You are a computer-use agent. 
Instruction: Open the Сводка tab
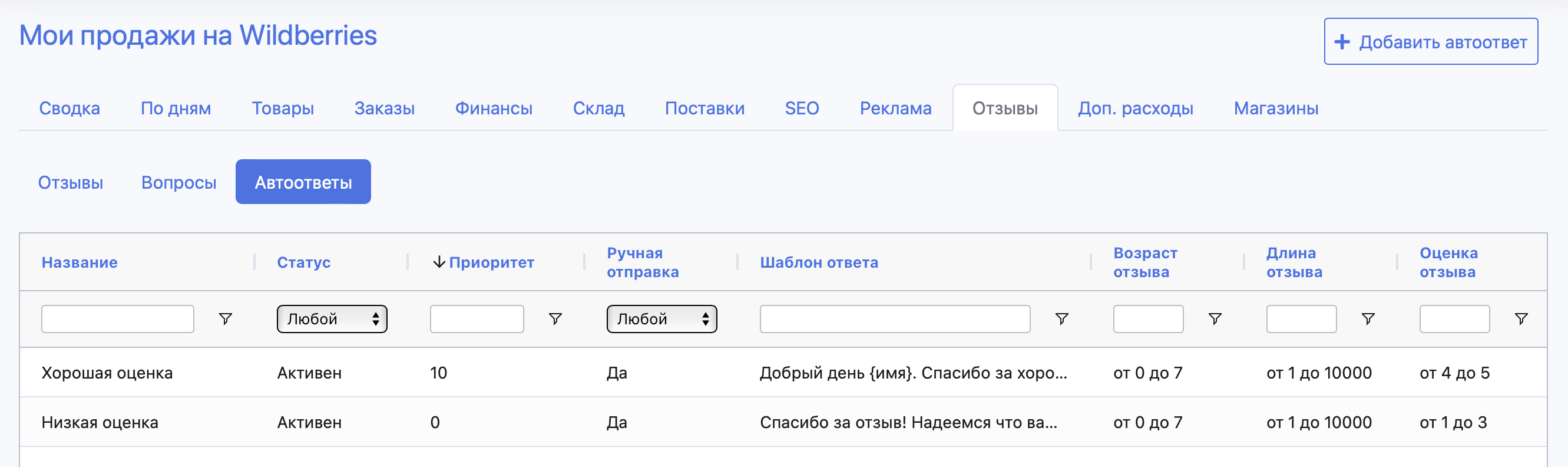pyautogui.click(x=70, y=108)
